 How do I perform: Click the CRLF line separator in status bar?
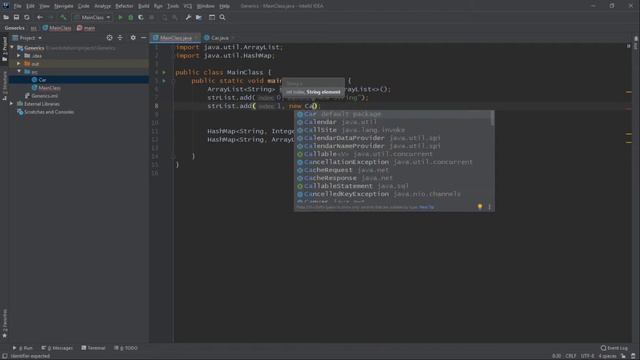coord(571,356)
